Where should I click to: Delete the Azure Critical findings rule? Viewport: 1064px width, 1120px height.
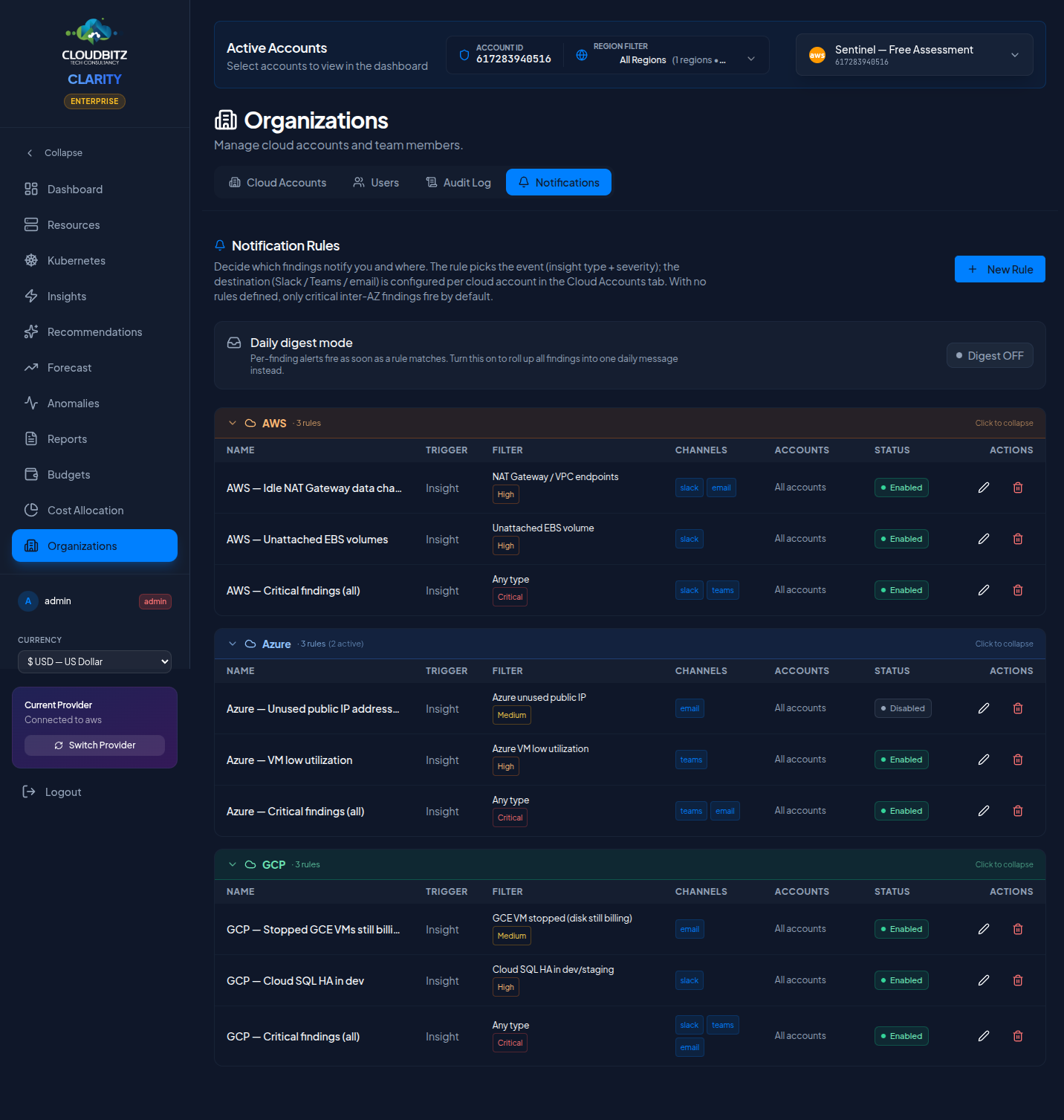point(1018,811)
